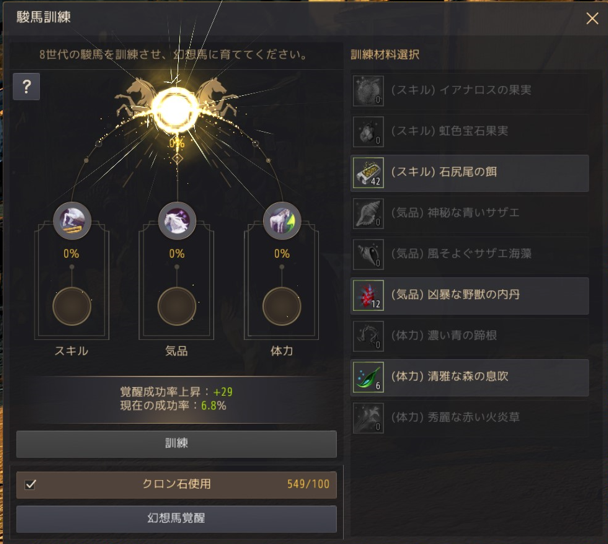
Task: Click the empty 体力 material slot circle
Action: pyautogui.click(x=282, y=306)
